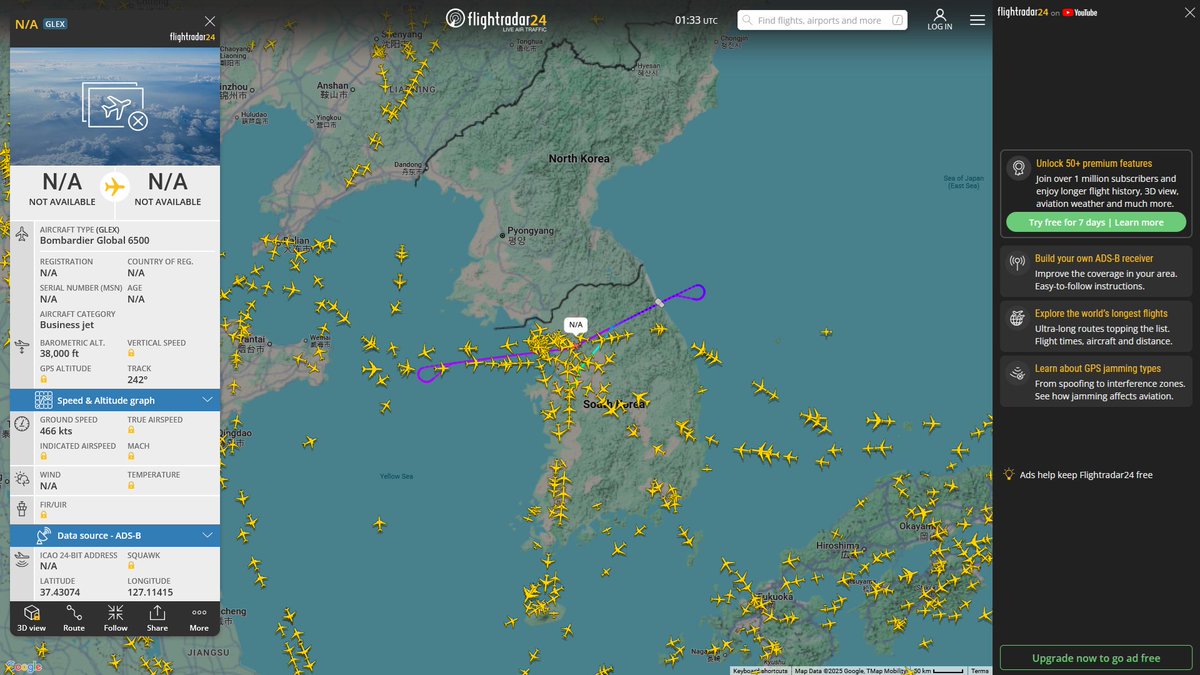The image size is (1200, 675).
Task: Open the hamburger main menu
Action: click(x=977, y=19)
